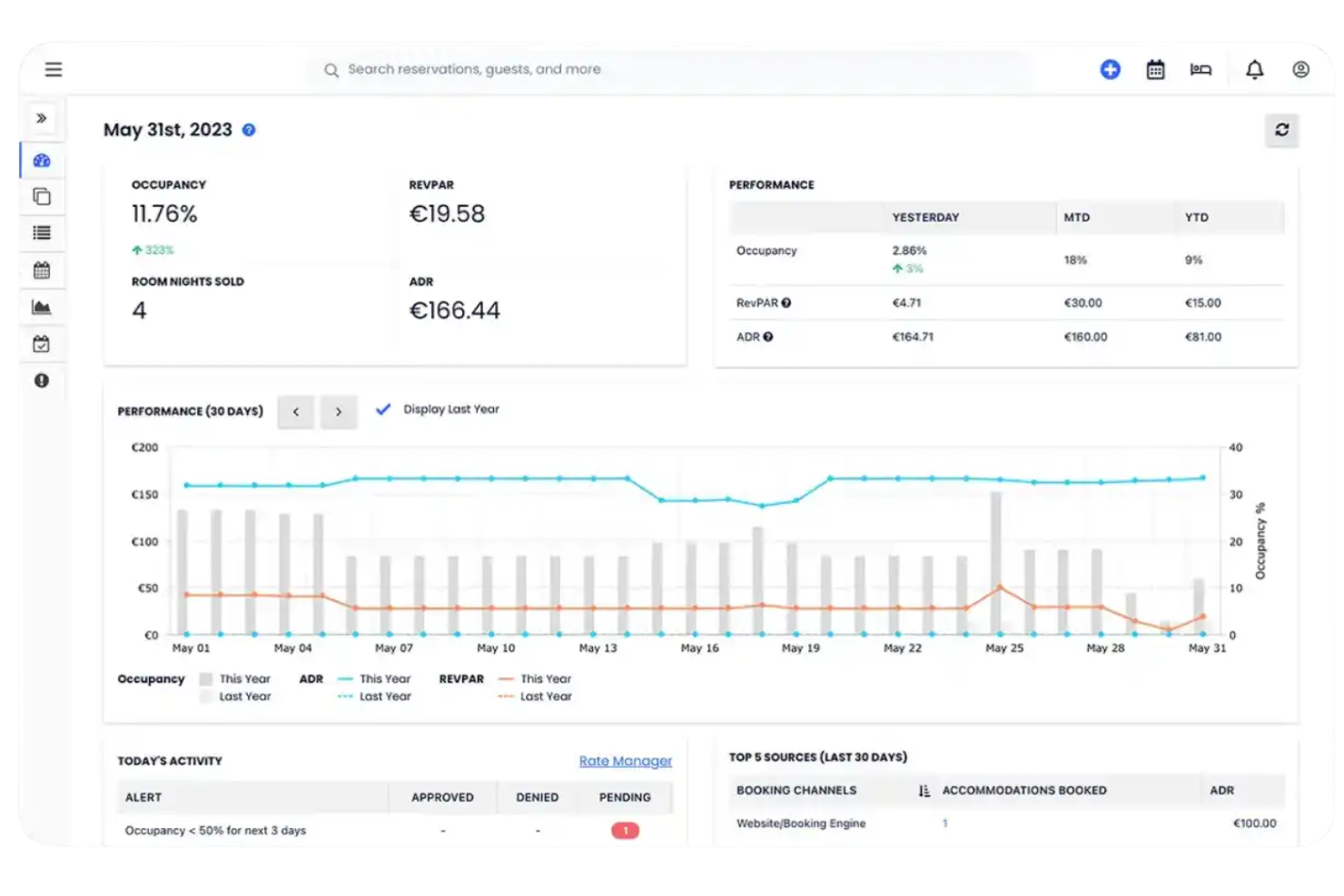The image size is (1344, 896).
Task: Open the bed rooms icon in top bar
Action: click(x=1201, y=69)
